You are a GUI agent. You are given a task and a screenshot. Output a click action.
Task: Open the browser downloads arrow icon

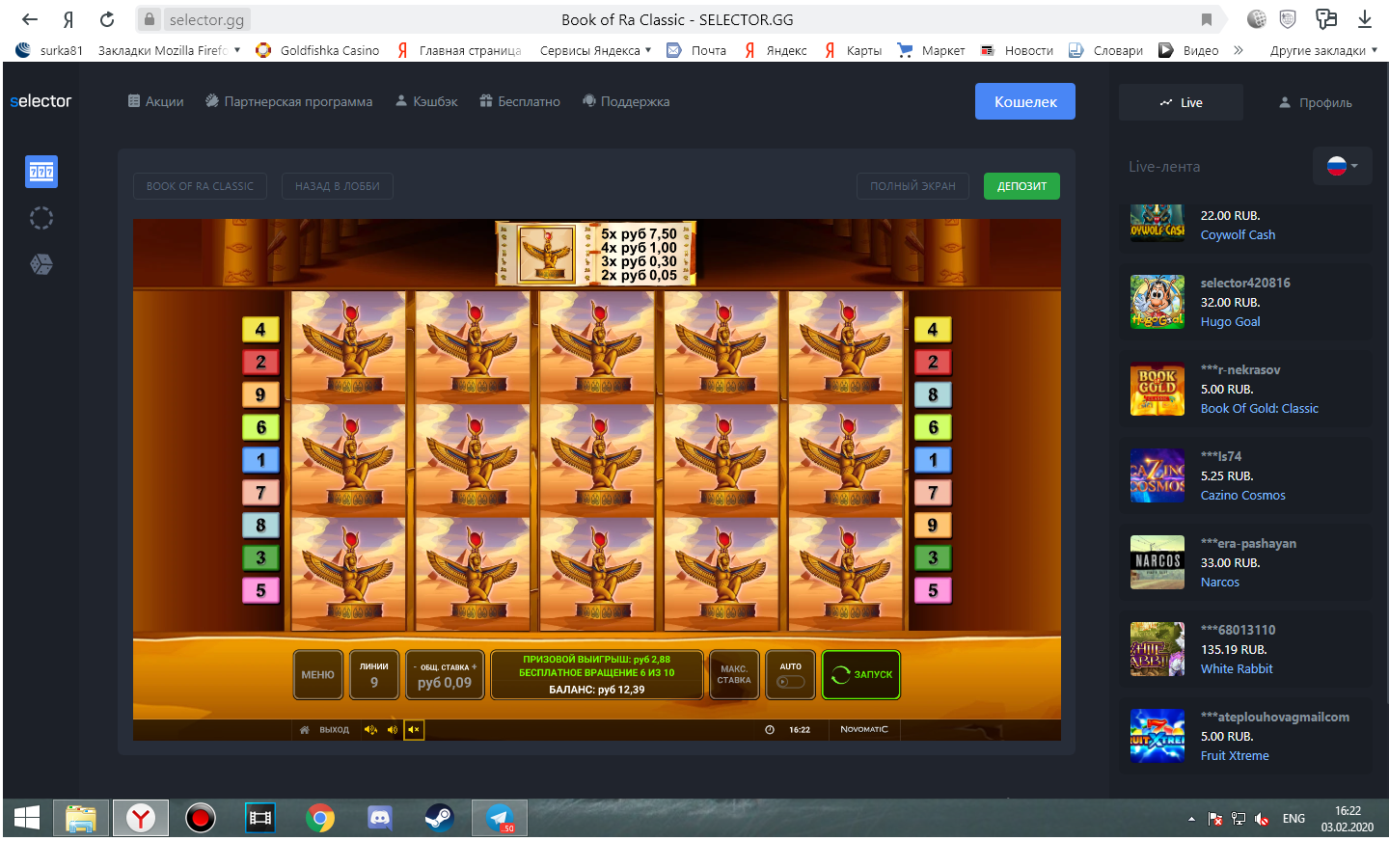(1365, 19)
